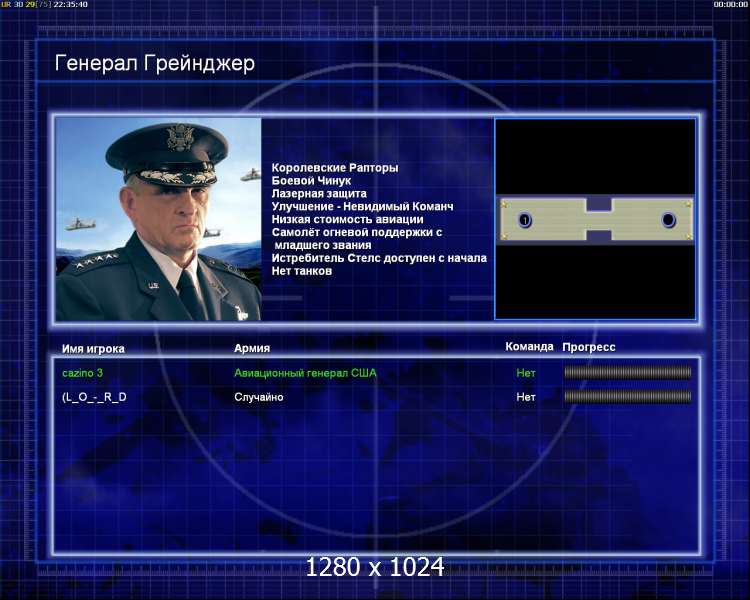
Task: Click the heading 'Генерал Грейнджер'
Action: click(154, 63)
